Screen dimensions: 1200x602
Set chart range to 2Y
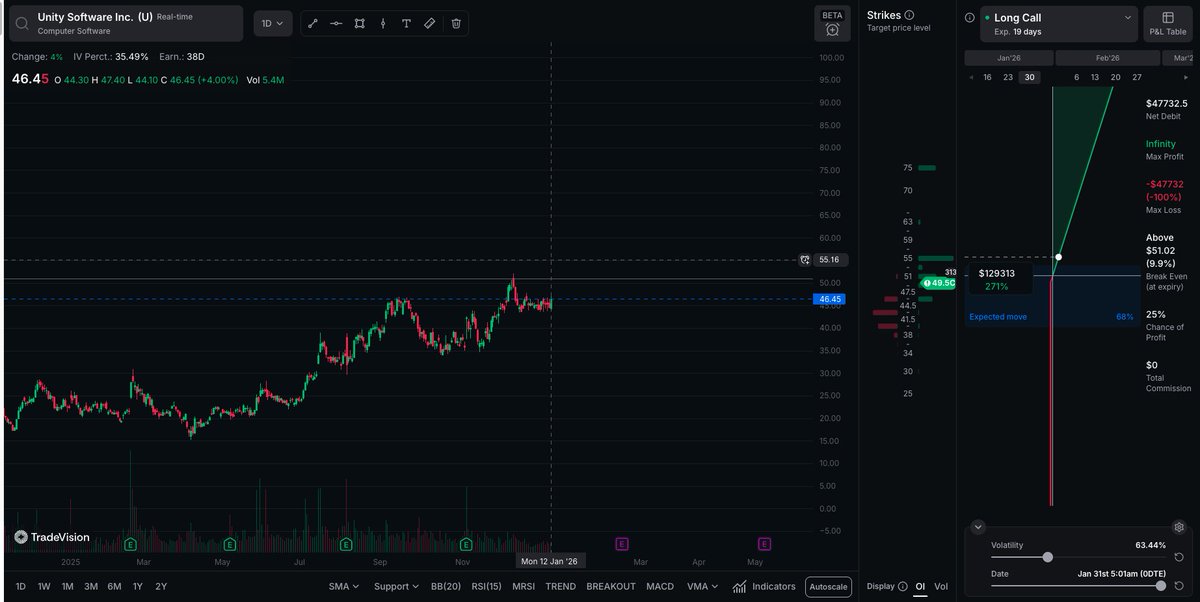(x=161, y=587)
